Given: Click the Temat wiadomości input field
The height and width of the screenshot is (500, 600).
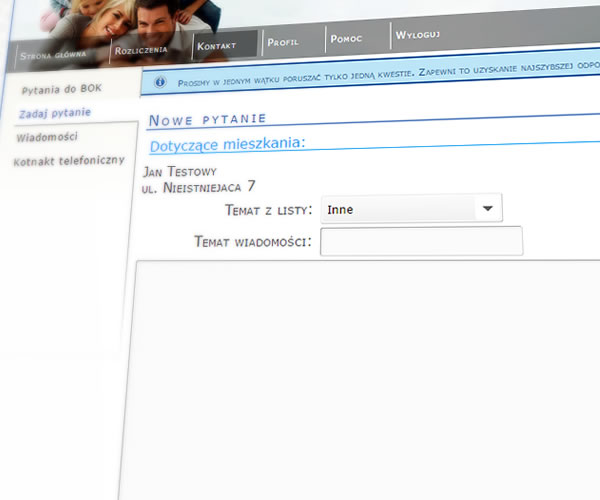Looking at the screenshot, I should pyautogui.click(x=421, y=241).
